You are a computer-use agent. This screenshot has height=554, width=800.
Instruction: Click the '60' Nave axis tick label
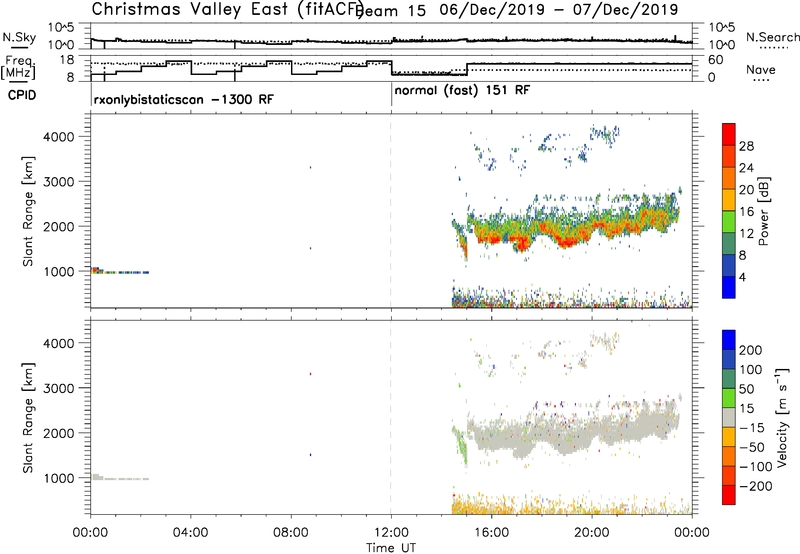(x=716, y=60)
